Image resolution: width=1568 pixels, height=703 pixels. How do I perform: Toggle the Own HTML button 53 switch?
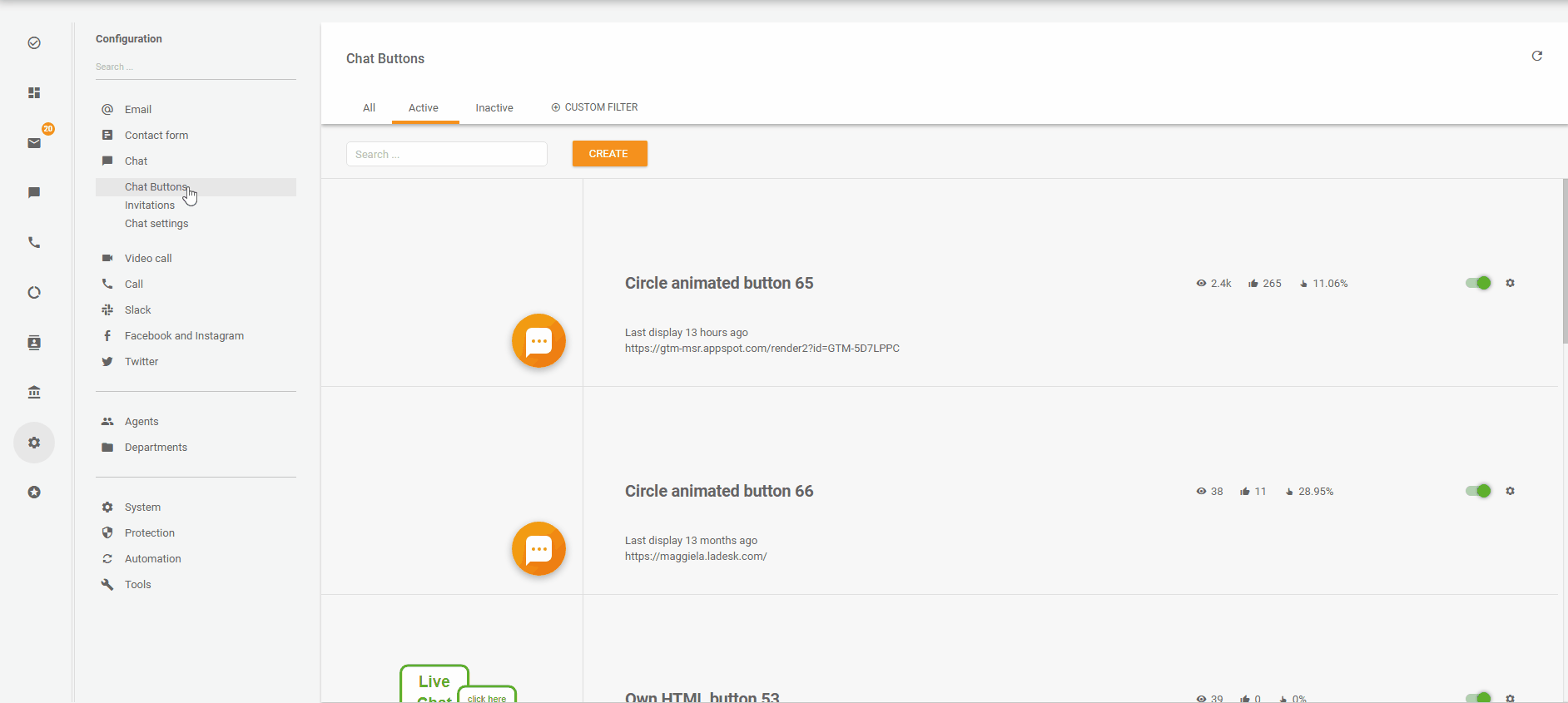click(x=1478, y=697)
